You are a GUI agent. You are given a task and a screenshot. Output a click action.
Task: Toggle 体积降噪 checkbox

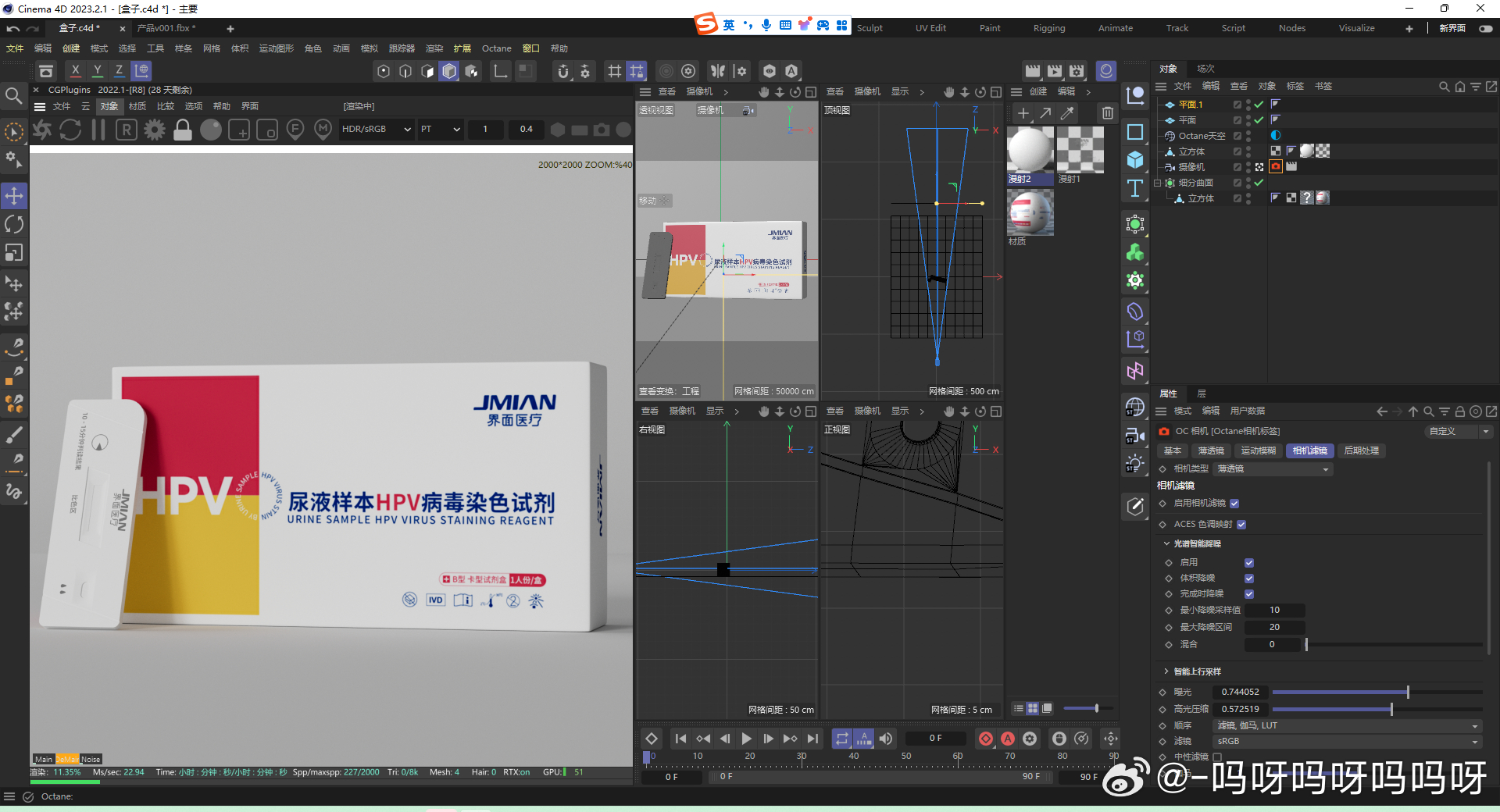pyautogui.click(x=1249, y=579)
